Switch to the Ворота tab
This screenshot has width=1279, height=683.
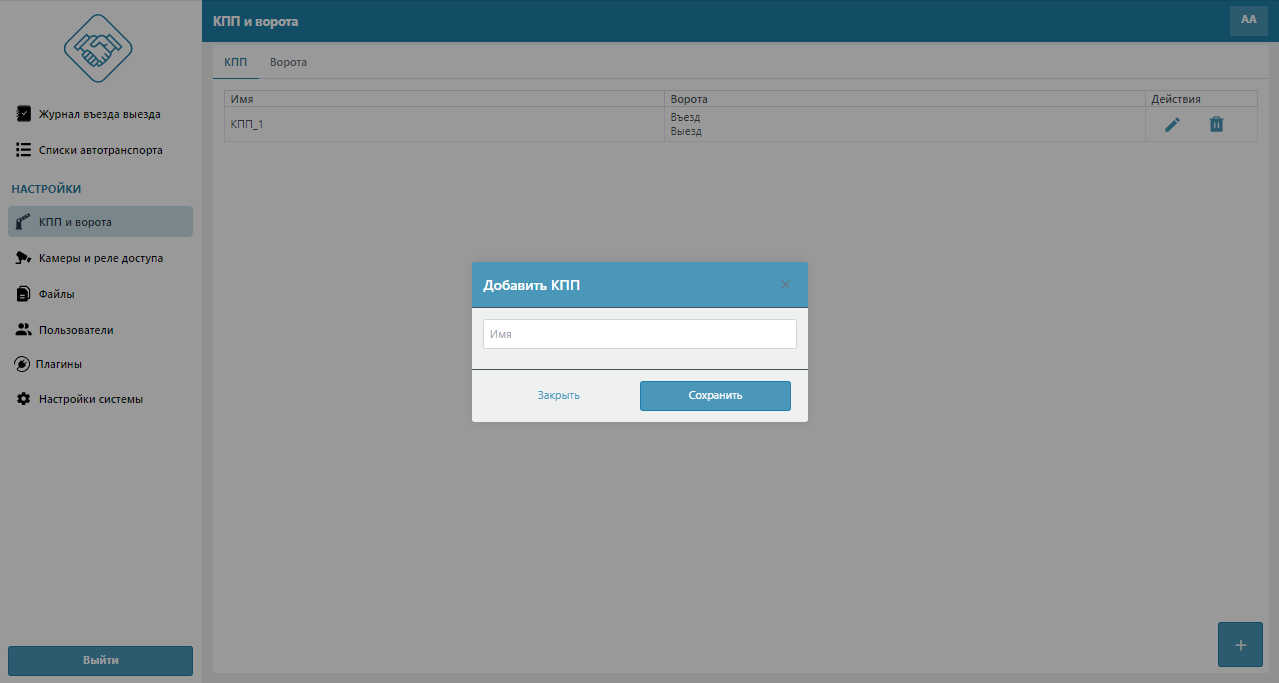[x=288, y=62]
